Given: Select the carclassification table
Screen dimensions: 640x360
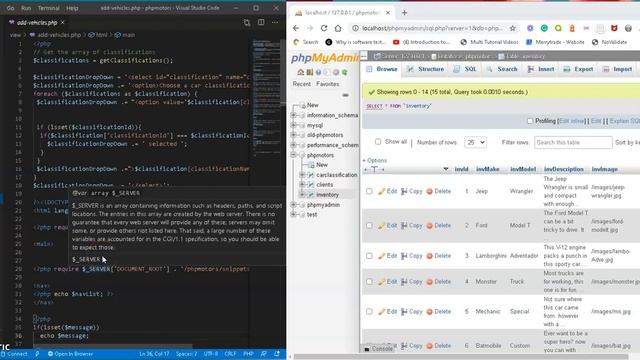Looking at the screenshot, I should tap(336, 175).
